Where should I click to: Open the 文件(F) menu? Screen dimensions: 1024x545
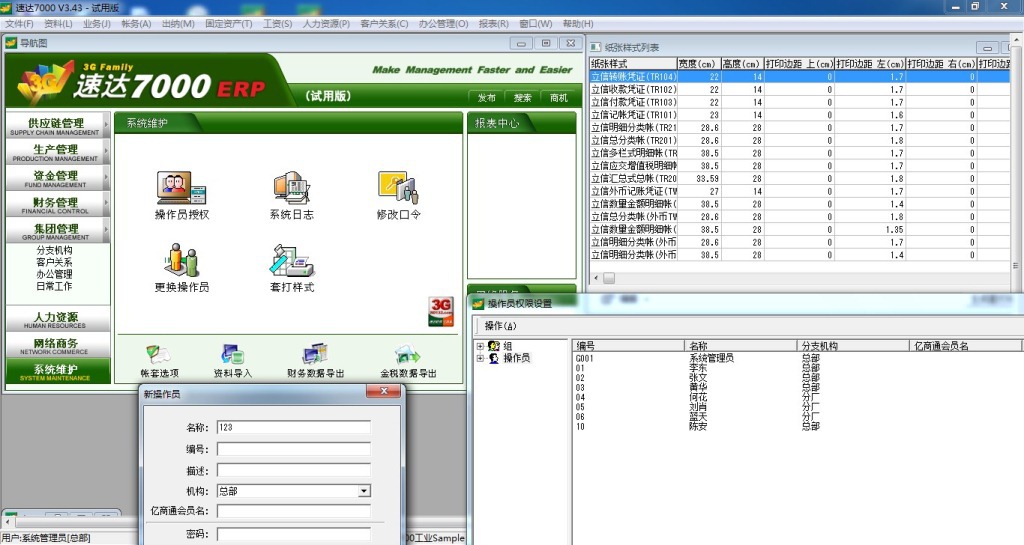[x=19, y=23]
